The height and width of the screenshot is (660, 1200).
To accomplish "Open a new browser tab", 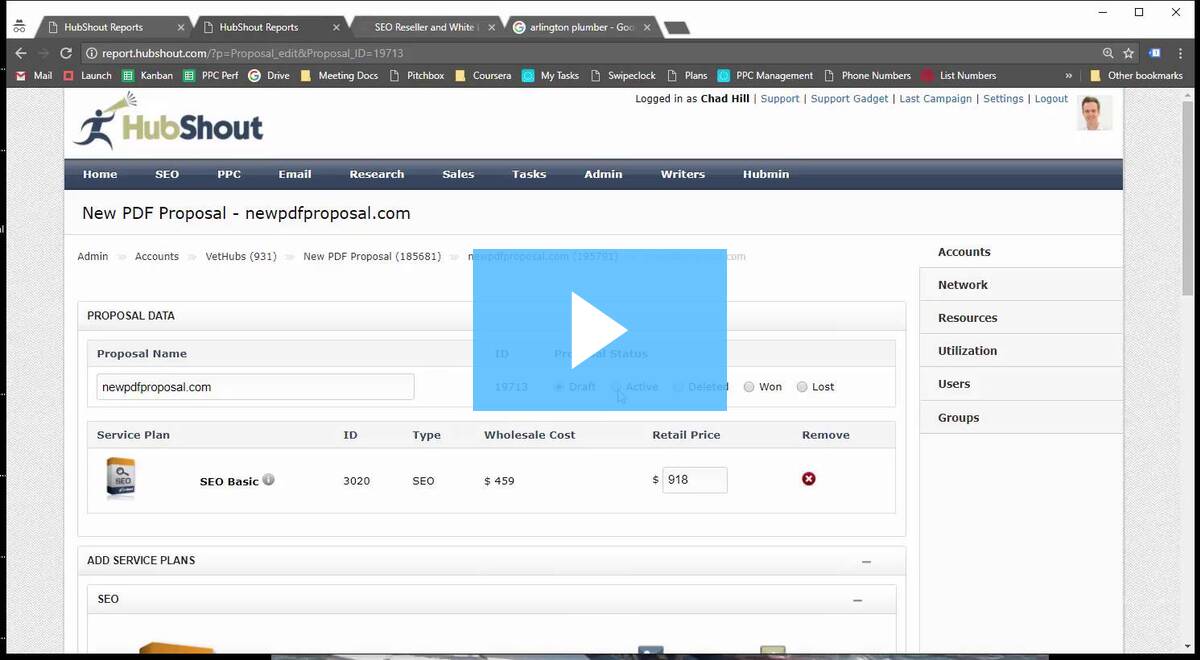I will (x=677, y=28).
